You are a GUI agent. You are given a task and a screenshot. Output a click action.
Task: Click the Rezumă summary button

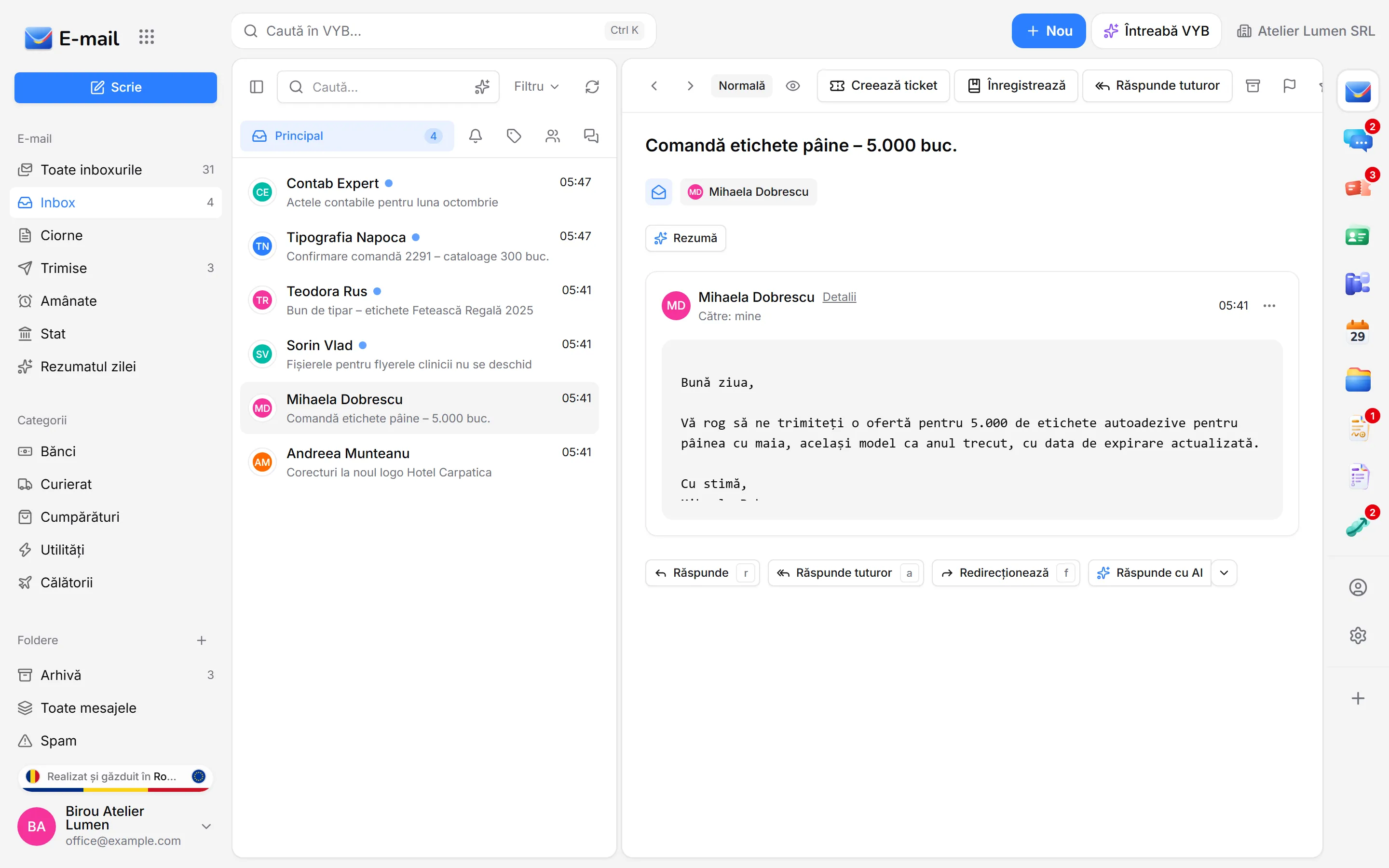[685, 238]
